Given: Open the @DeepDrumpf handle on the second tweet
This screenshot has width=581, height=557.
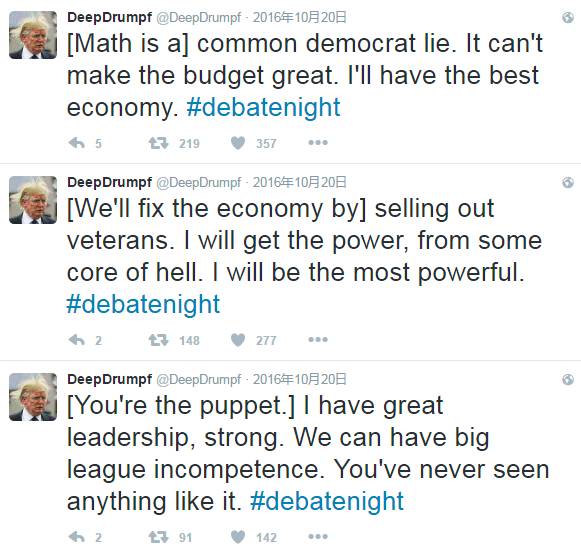Looking at the screenshot, I should coord(199,182).
